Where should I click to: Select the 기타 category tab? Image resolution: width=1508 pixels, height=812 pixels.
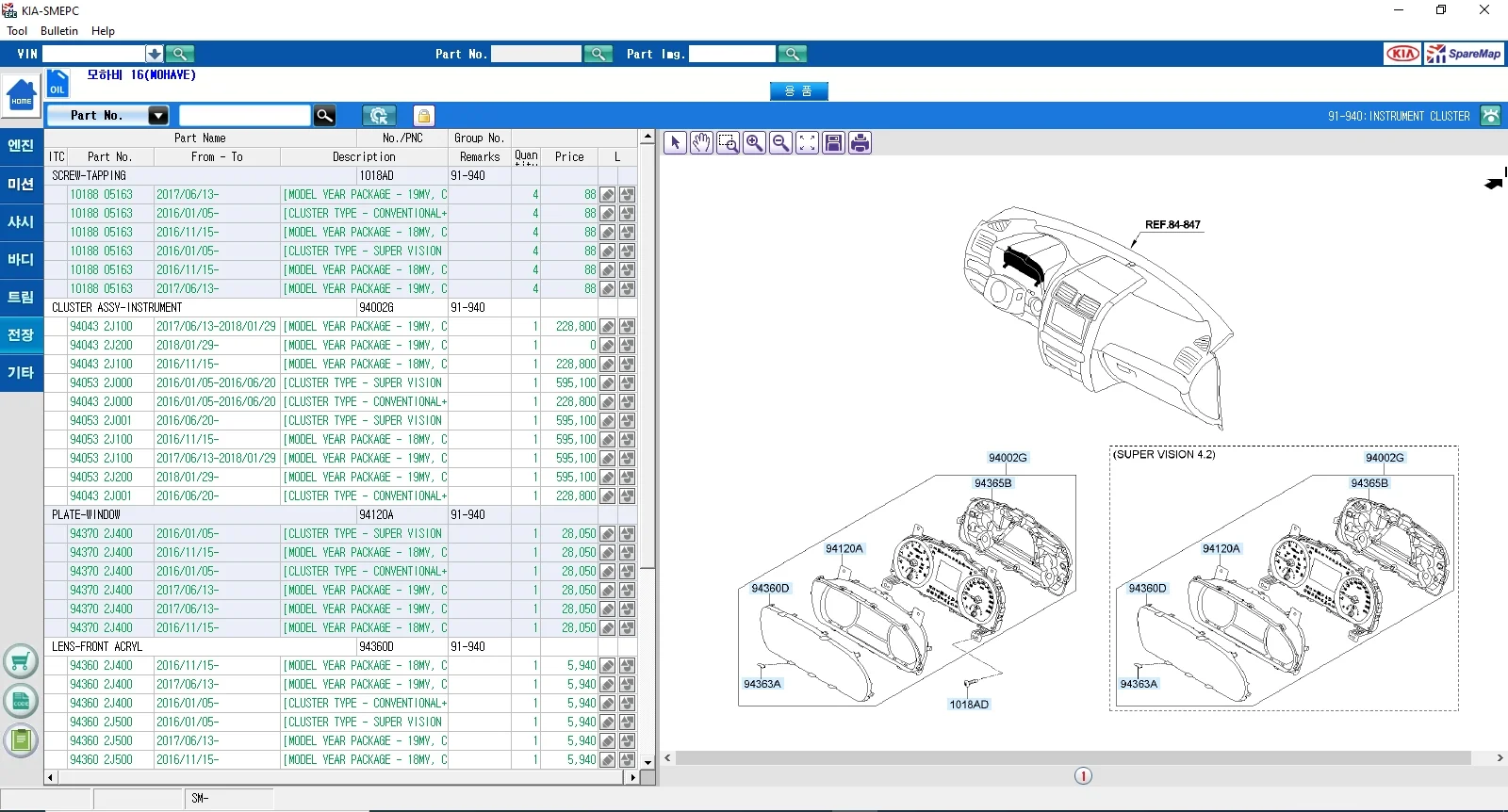[x=21, y=373]
